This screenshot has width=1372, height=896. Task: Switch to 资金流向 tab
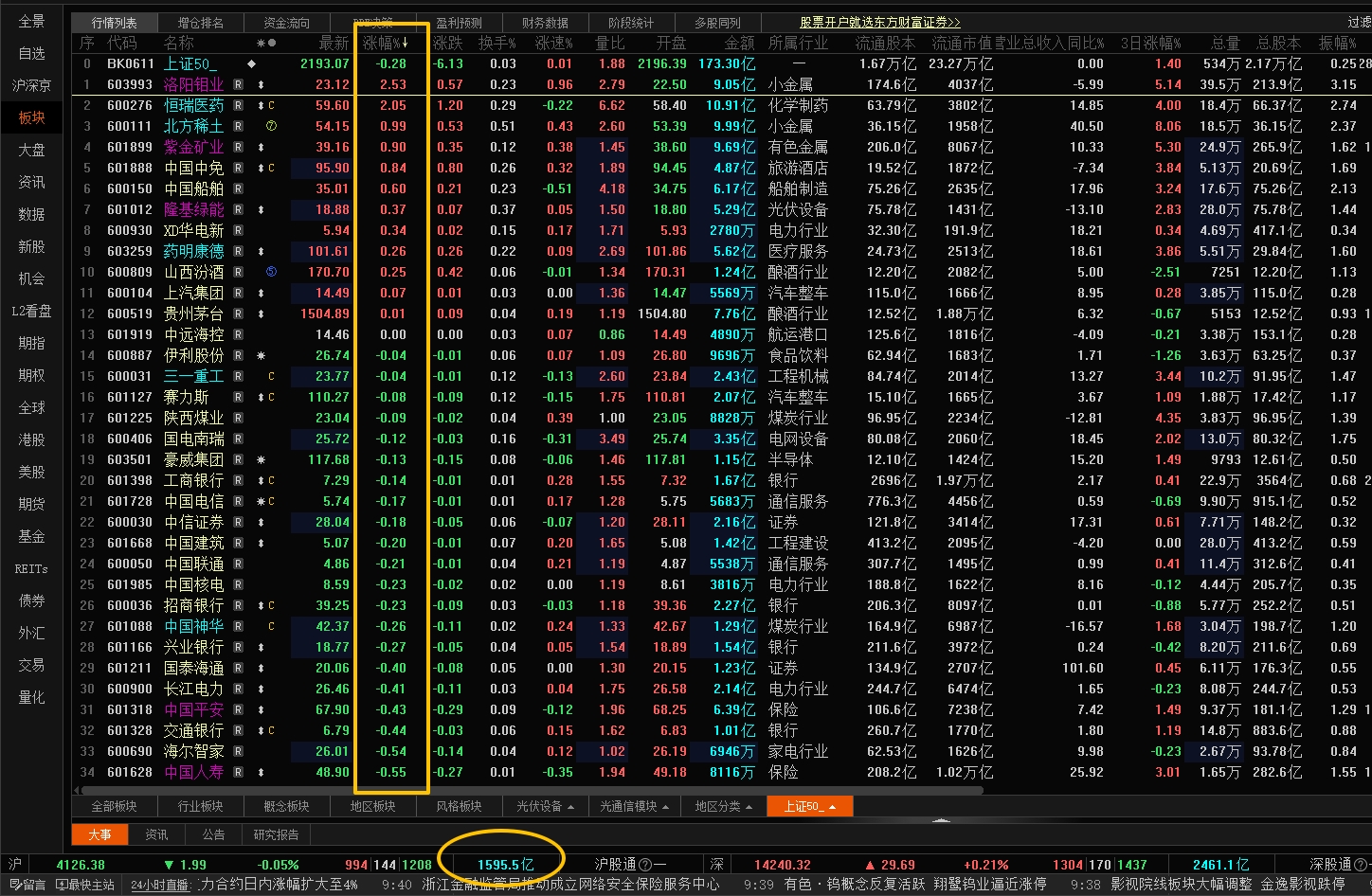(x=286, y=22)
